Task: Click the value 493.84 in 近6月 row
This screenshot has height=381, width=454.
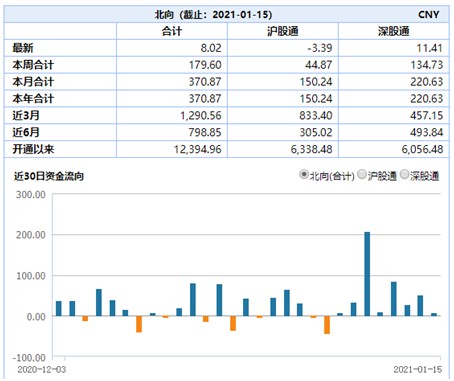Action: tap(427, 132)
